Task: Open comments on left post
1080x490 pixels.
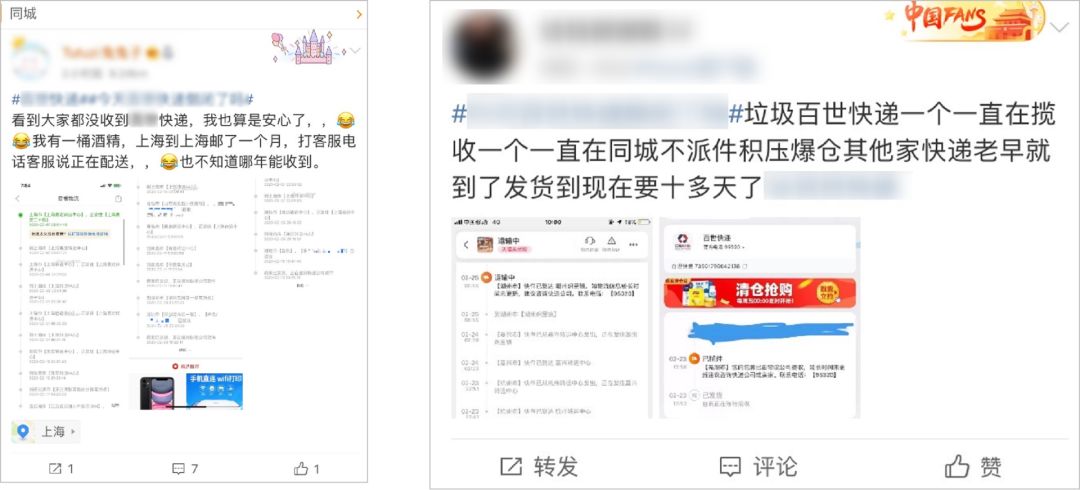Action: tap(184, 469)
